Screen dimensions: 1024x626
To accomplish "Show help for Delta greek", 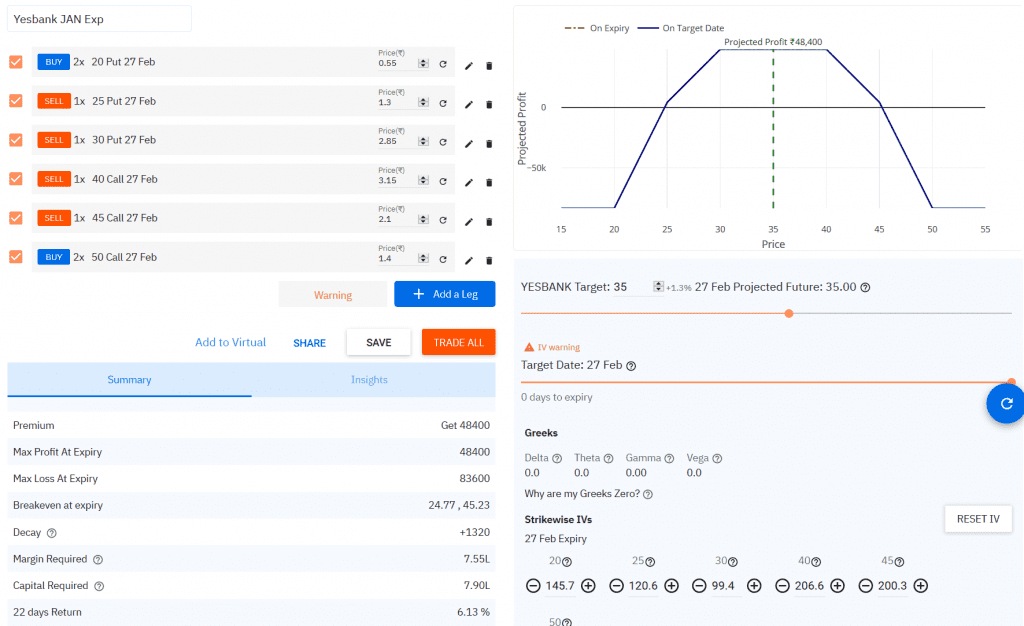I will tap(557, 458).
